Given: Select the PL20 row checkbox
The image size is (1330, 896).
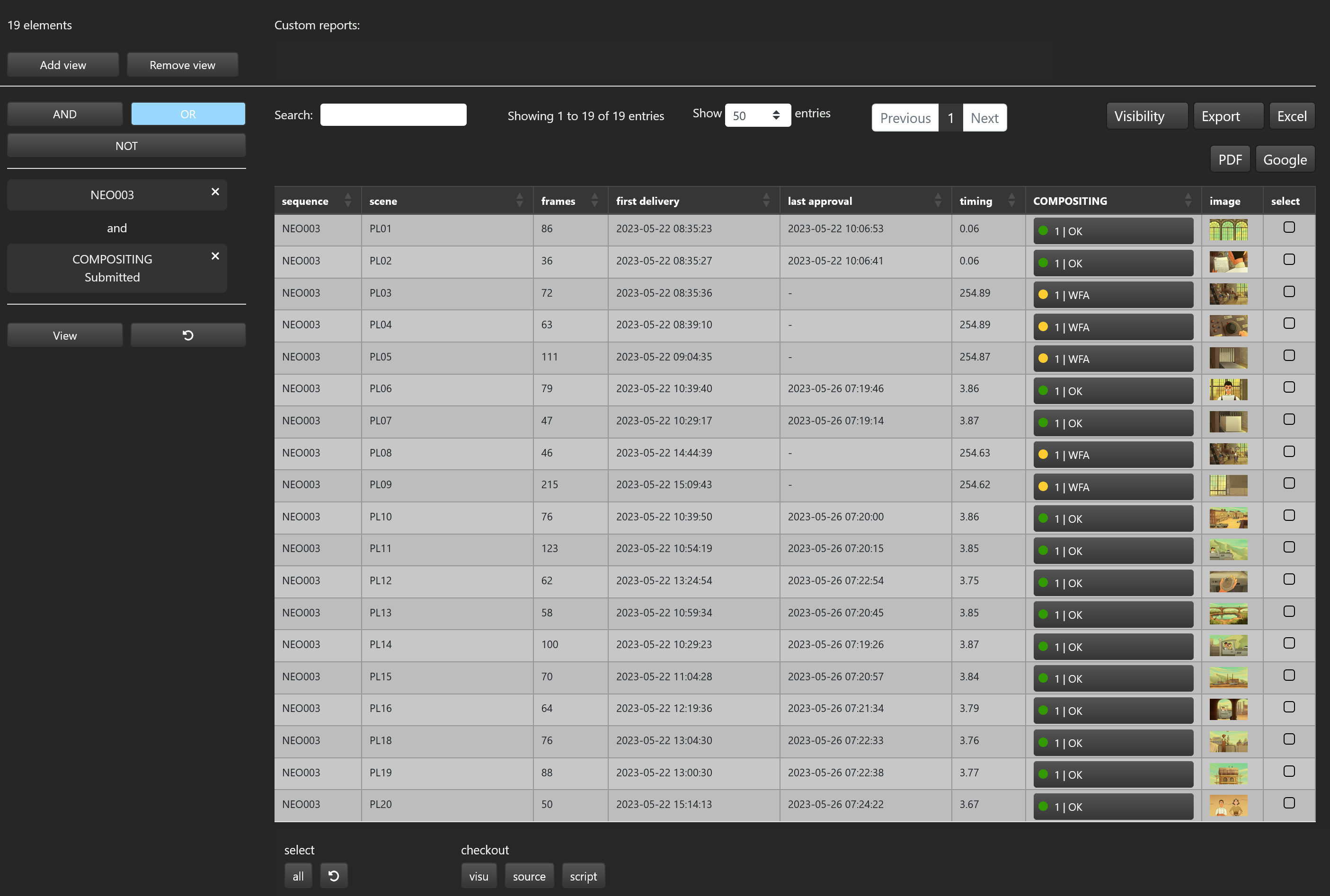Looking at the screenshot, I should tap(1289, 803).
